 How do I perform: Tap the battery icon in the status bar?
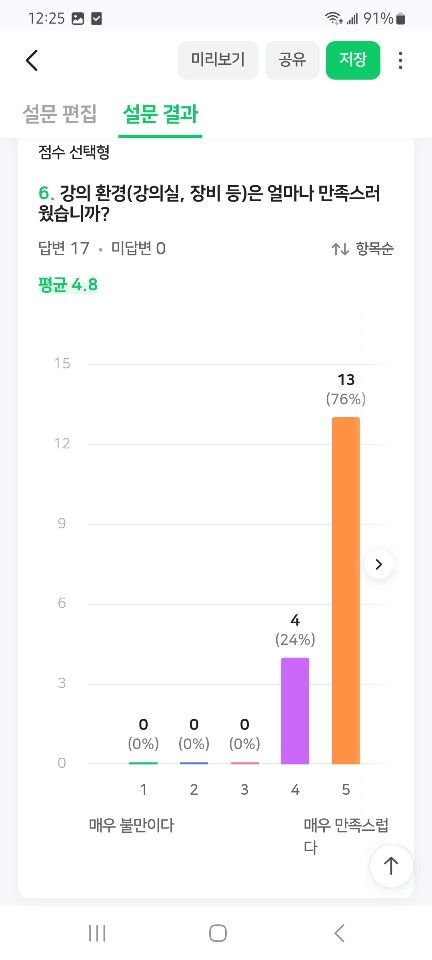coord(401,19)
